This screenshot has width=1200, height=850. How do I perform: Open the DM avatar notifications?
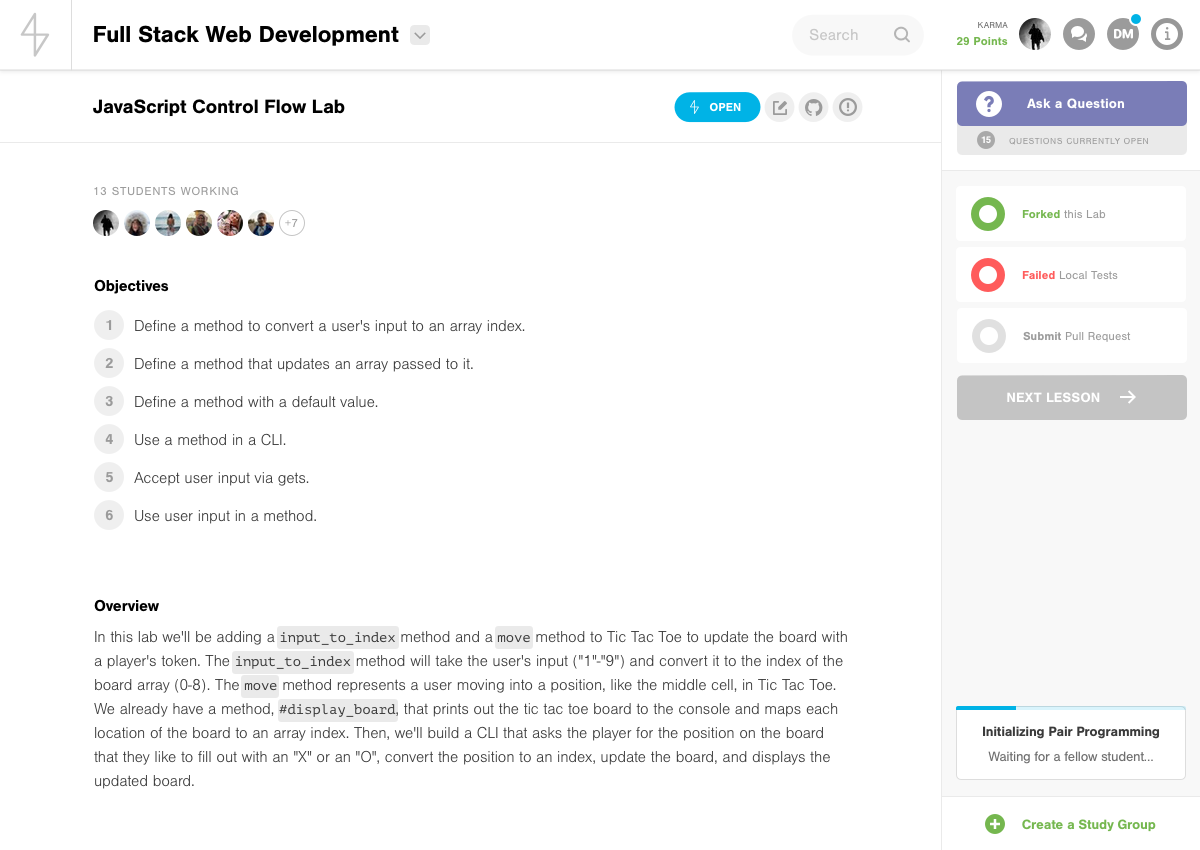1122,34
